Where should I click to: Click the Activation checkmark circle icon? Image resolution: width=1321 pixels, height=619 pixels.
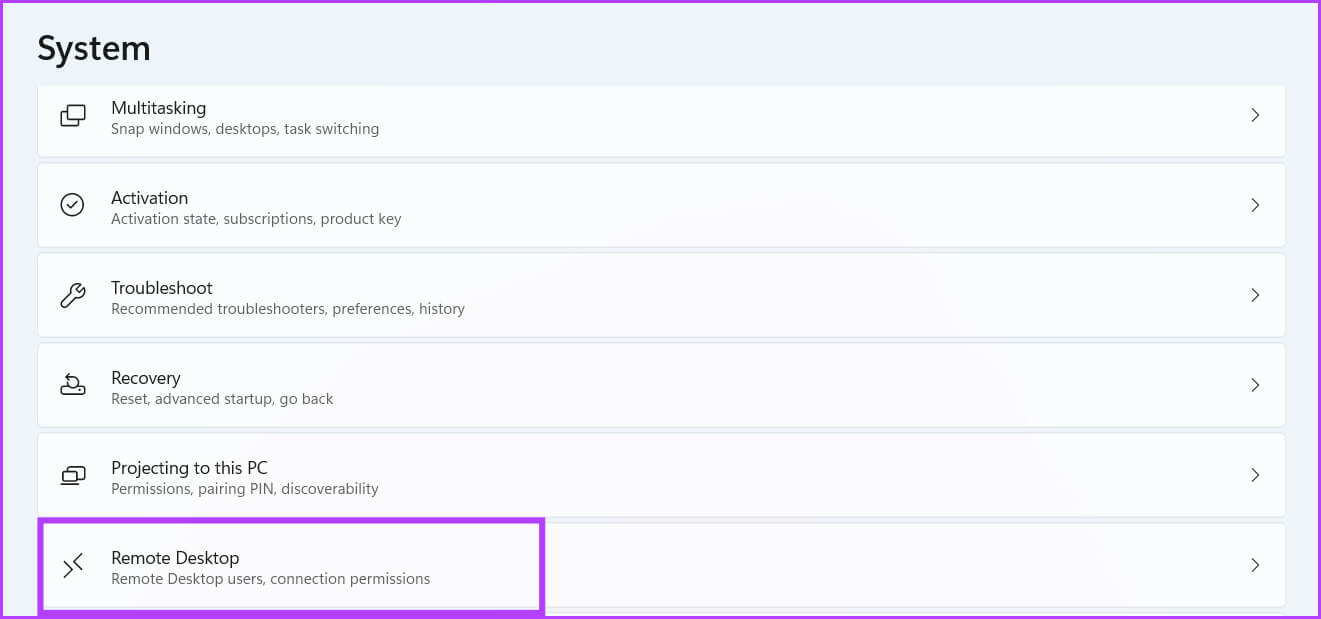coord(73,205)
